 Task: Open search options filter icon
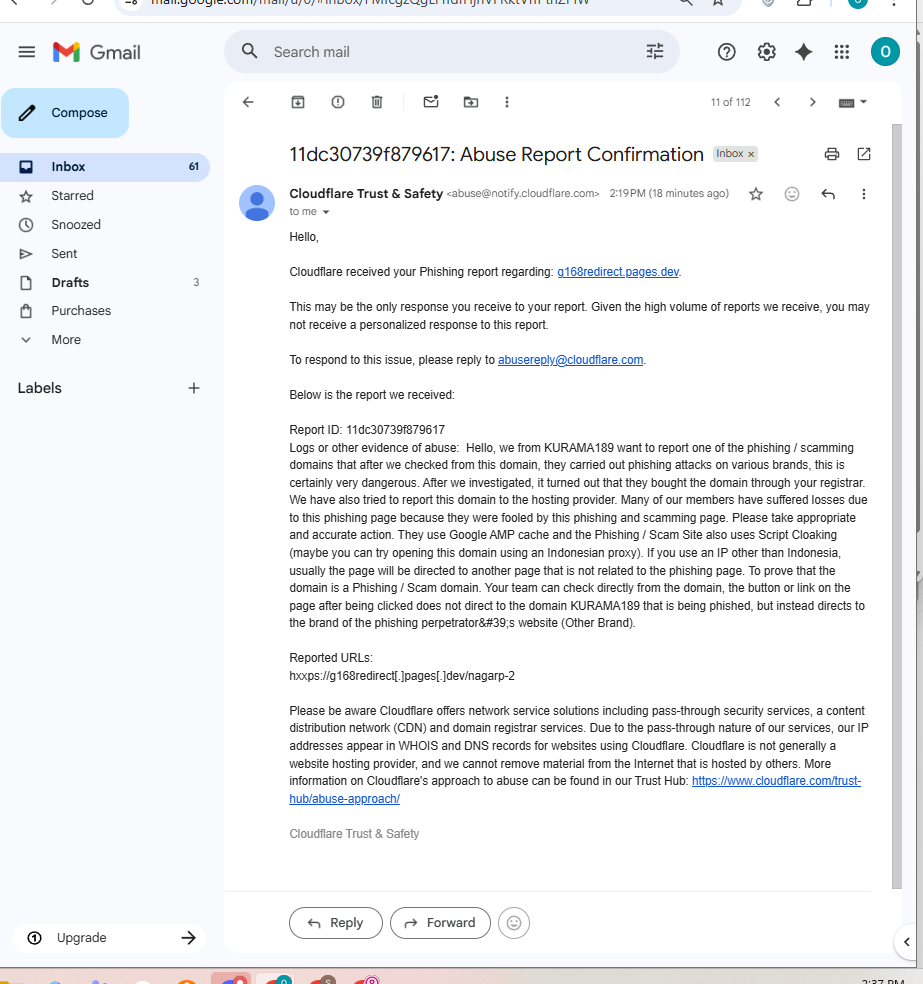[654, 51]
